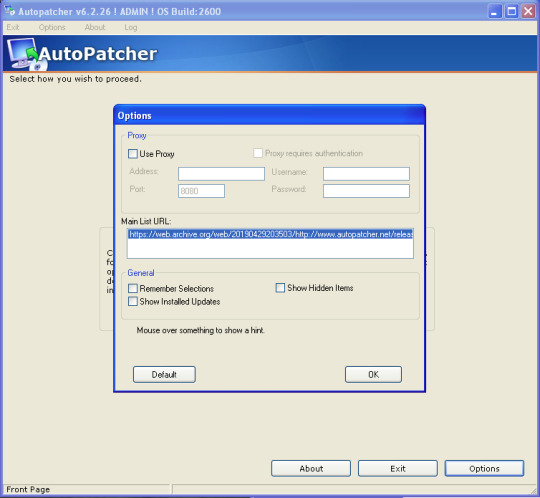Click the AutoPatcher logo in banner

(82, 54)
